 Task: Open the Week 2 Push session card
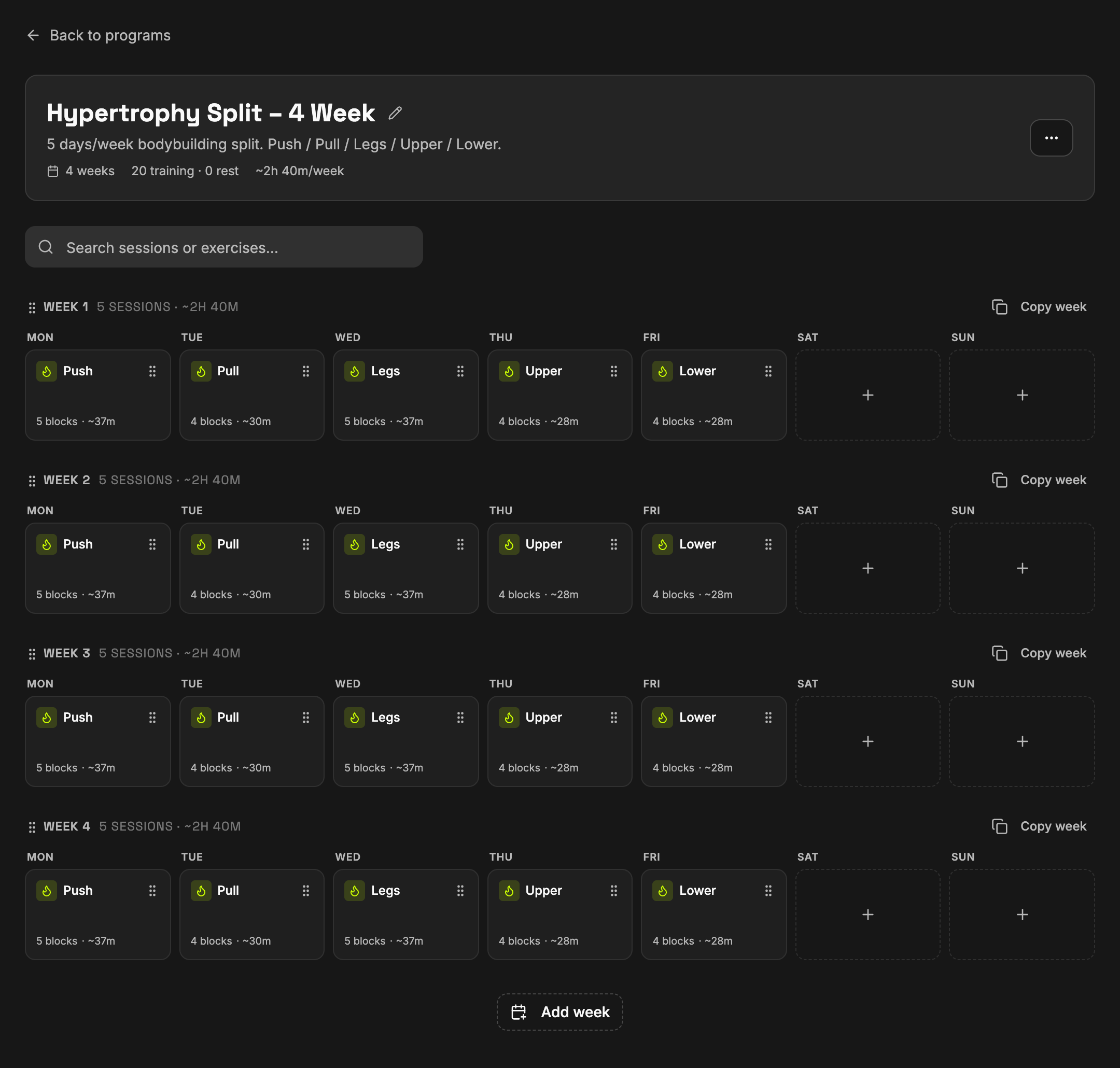coord(98,568)
